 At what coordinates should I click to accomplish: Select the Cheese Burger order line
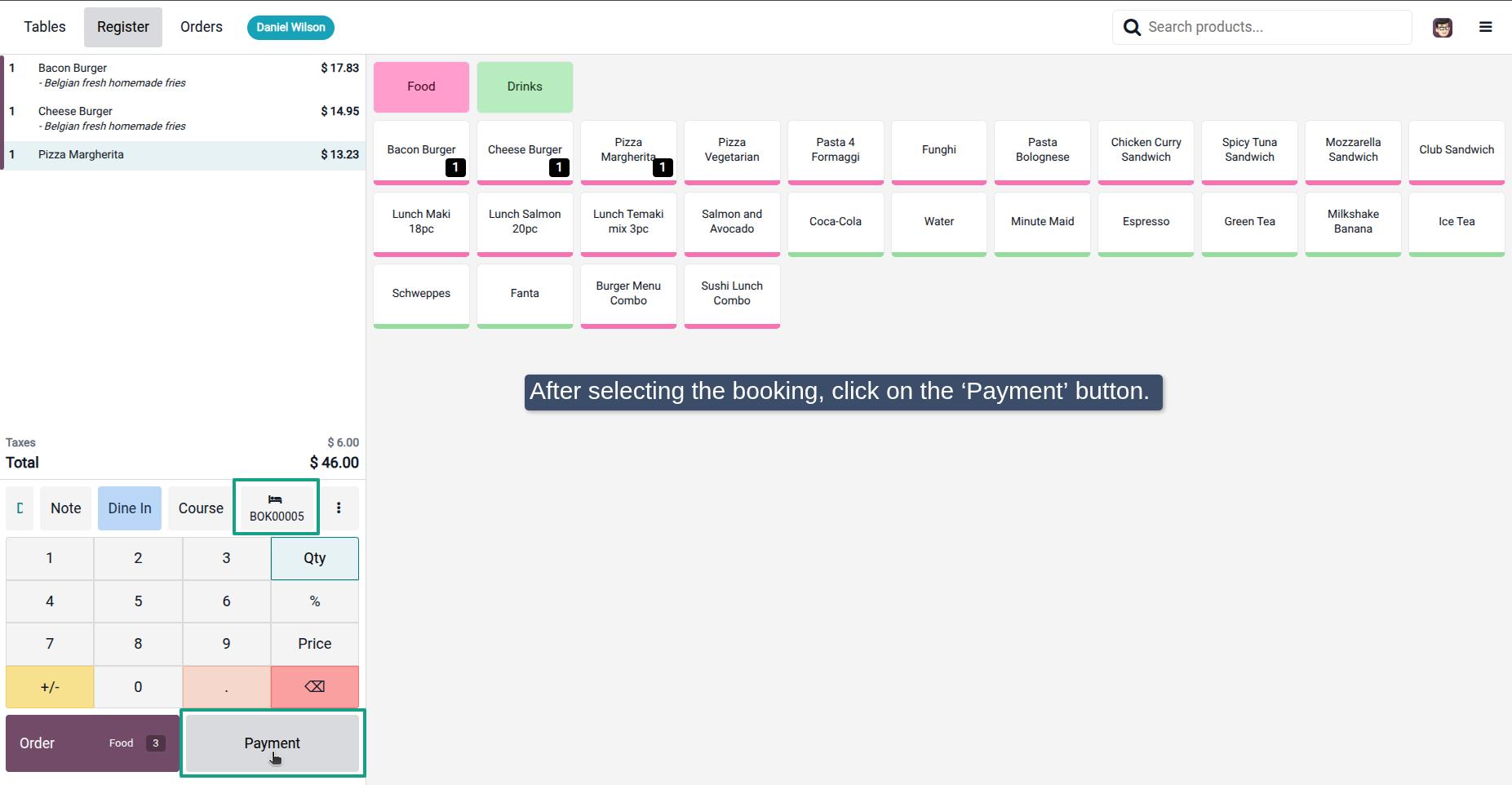click(183, 118)
